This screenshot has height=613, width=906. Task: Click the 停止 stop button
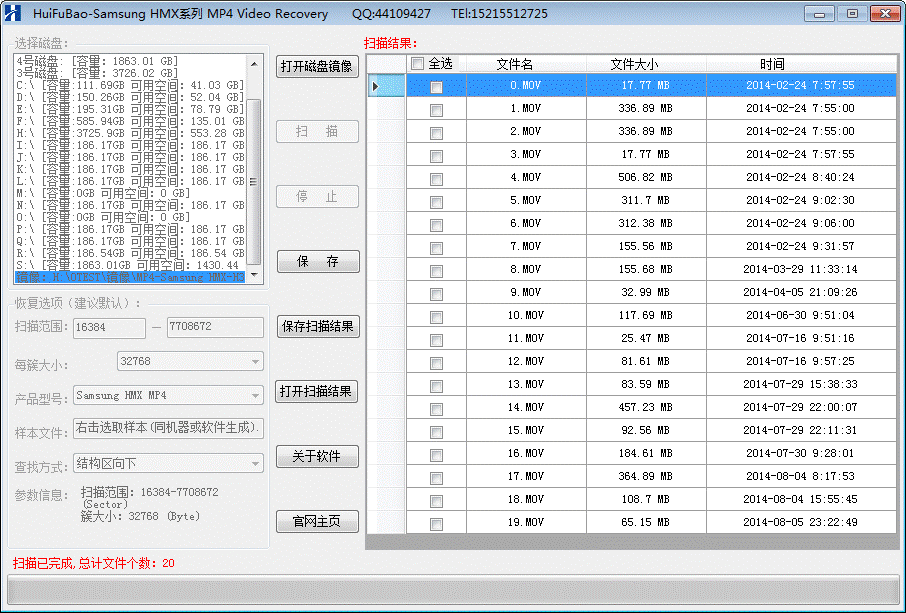click(x=317, y=196)
